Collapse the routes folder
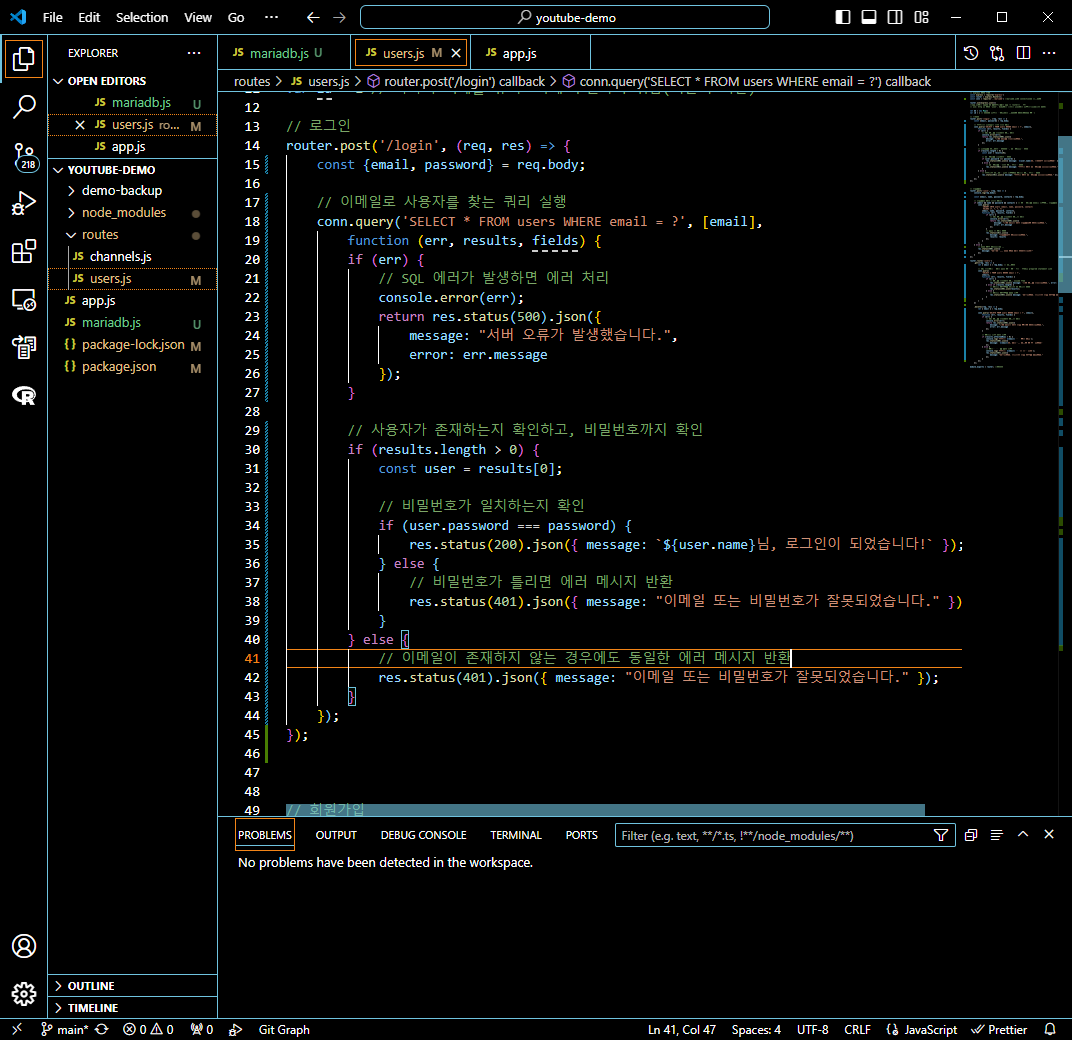 (x=133, y=235)
